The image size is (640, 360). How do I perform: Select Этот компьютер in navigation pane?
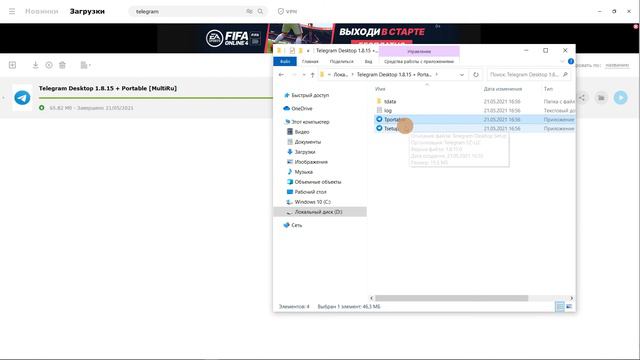coord(310,122)
